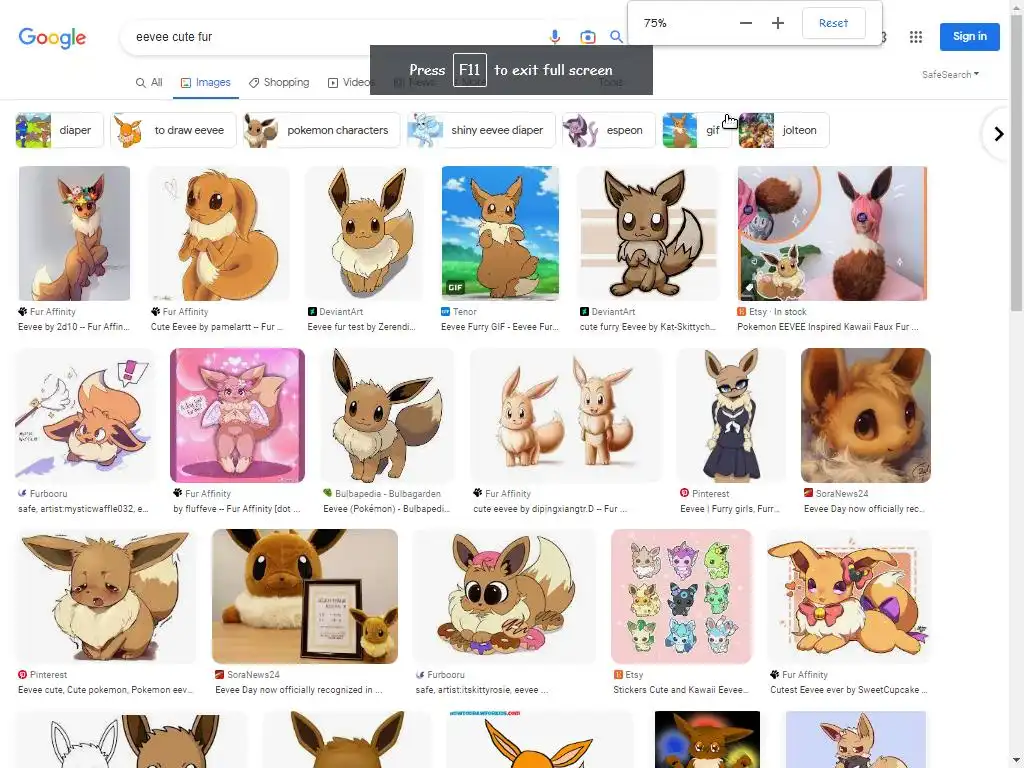Sign in to Google account
The width and height of the screenshot is (1024, 768).
[x=970, y=37]
